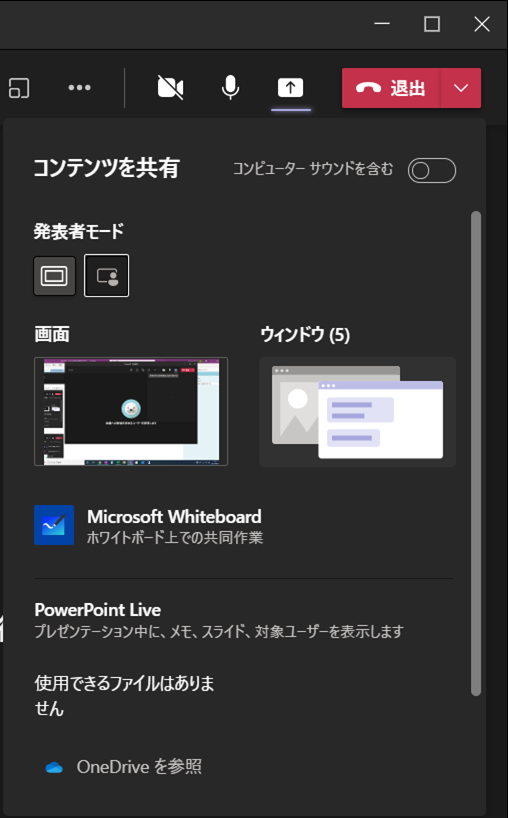Click the 退出 leave button
Screen dimensions: 508x818
coord(391,88)
